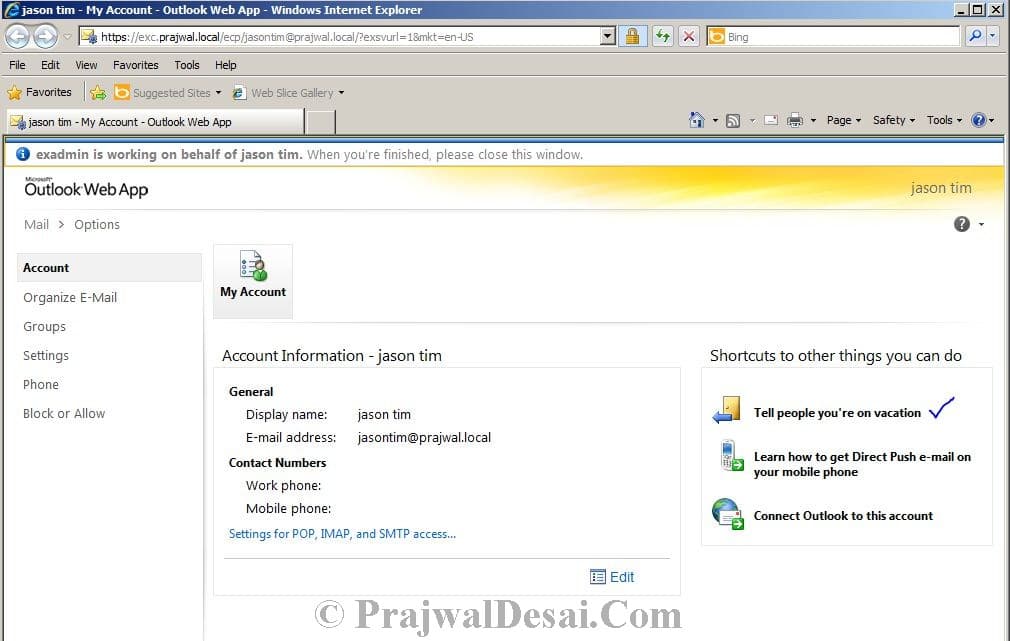Click the jasontim@prajwal.local e-mail address text
1010x641 pixels.
point(424,437)
